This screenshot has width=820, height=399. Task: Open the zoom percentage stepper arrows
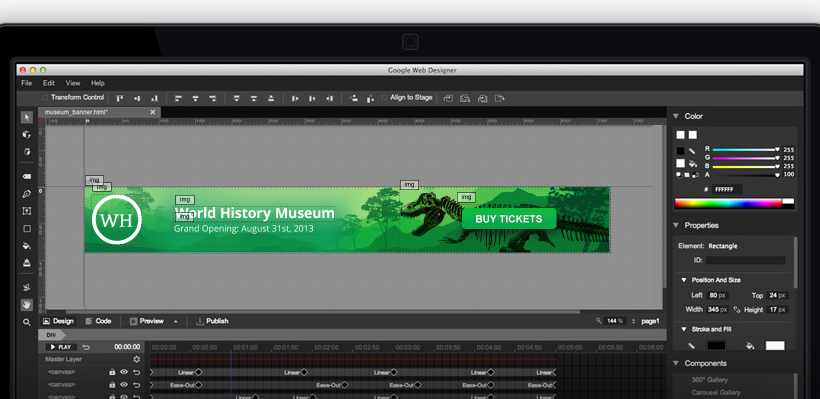[x=633, y=321]
